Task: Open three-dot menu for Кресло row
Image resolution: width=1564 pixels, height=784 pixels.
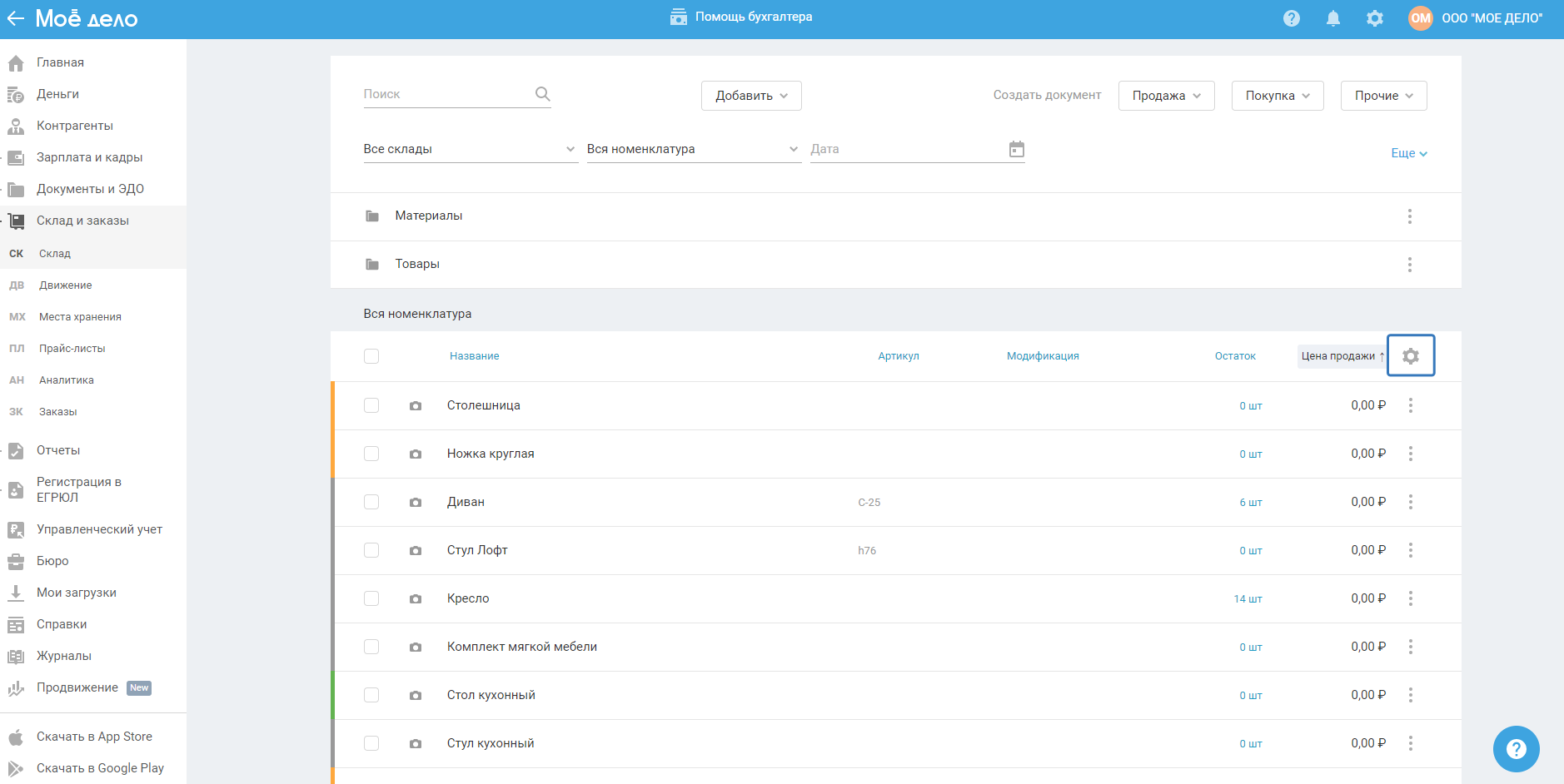Action: click(1410, 598)
